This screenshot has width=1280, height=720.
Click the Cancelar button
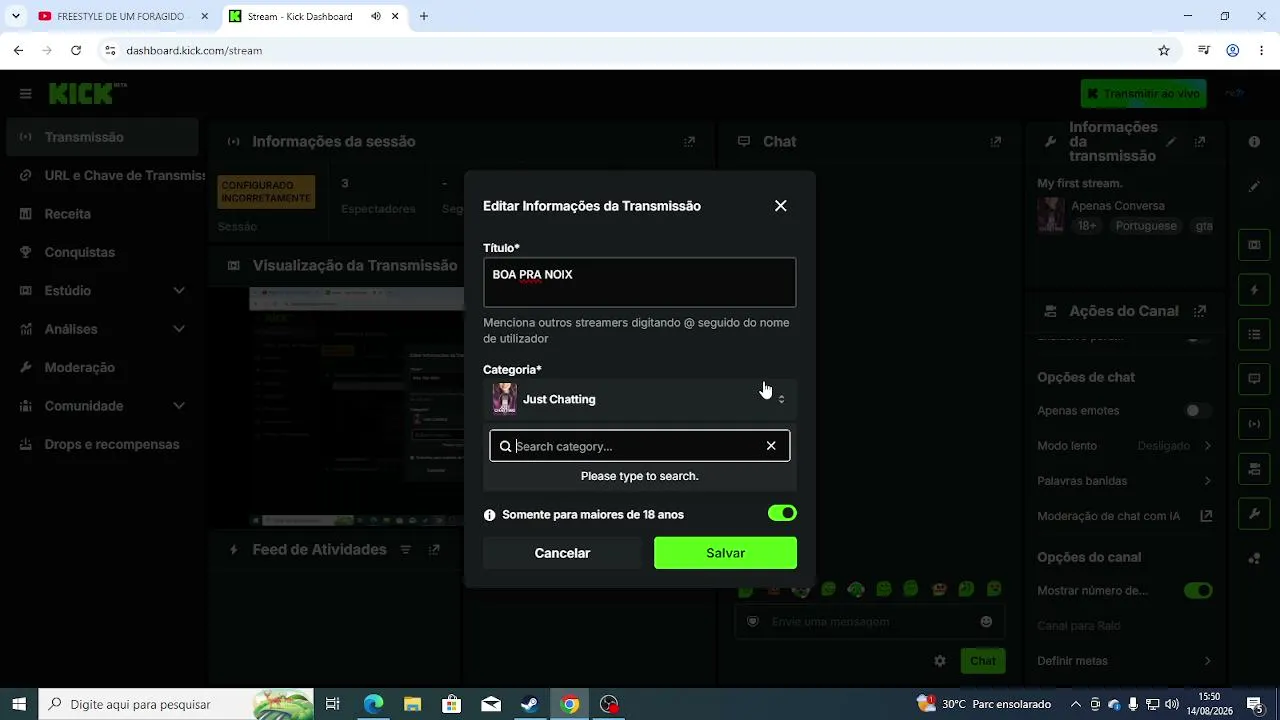click(562, 553)
